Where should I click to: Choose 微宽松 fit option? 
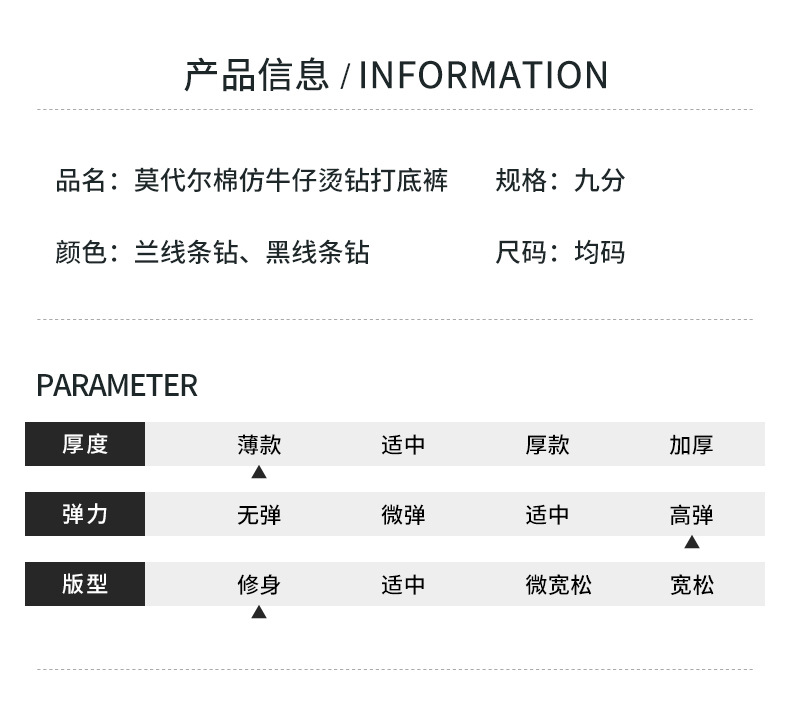click(x=558, y=585)
